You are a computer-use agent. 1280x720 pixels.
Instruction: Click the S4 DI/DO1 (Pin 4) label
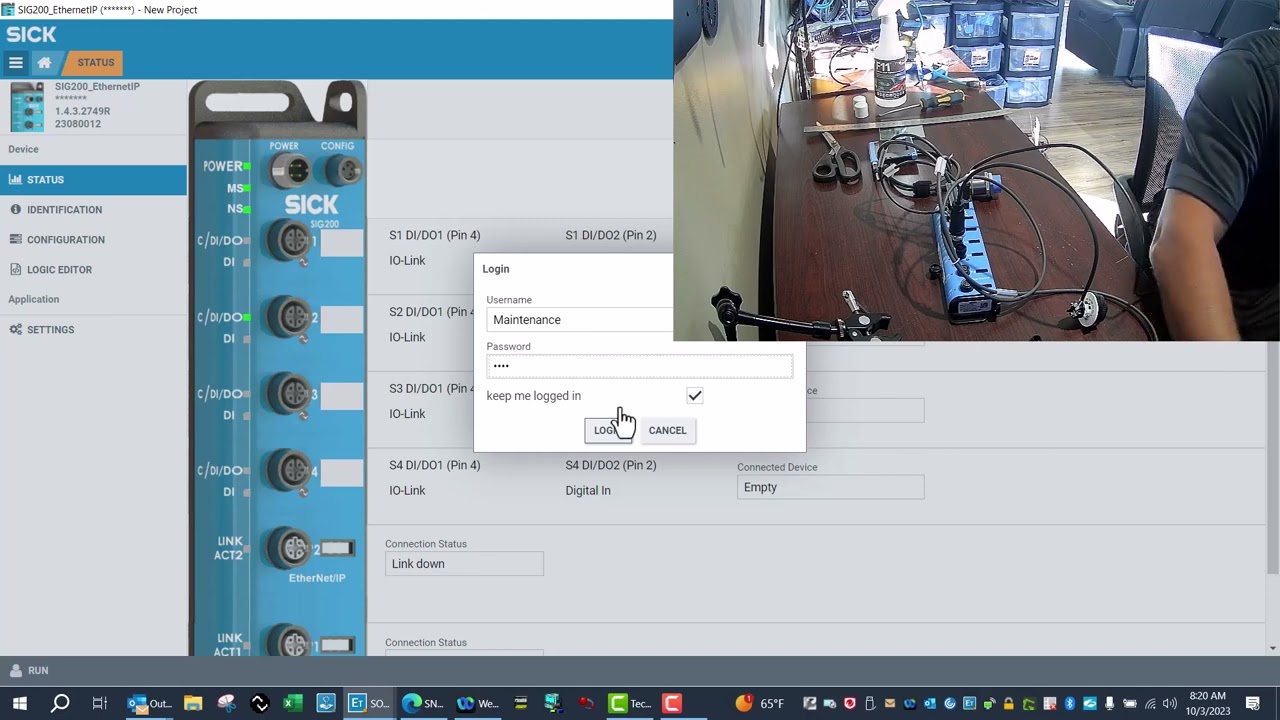(435, 465)
